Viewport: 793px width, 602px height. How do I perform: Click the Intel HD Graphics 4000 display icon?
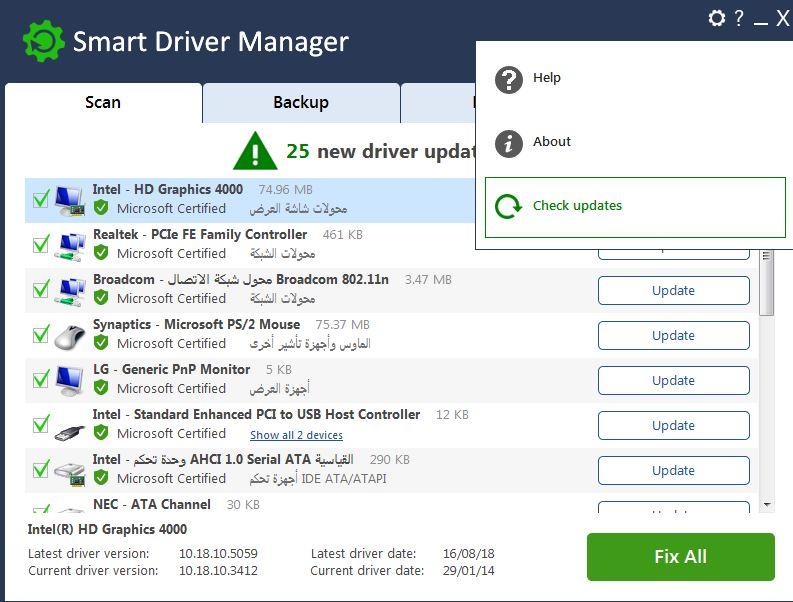(70, 200)
